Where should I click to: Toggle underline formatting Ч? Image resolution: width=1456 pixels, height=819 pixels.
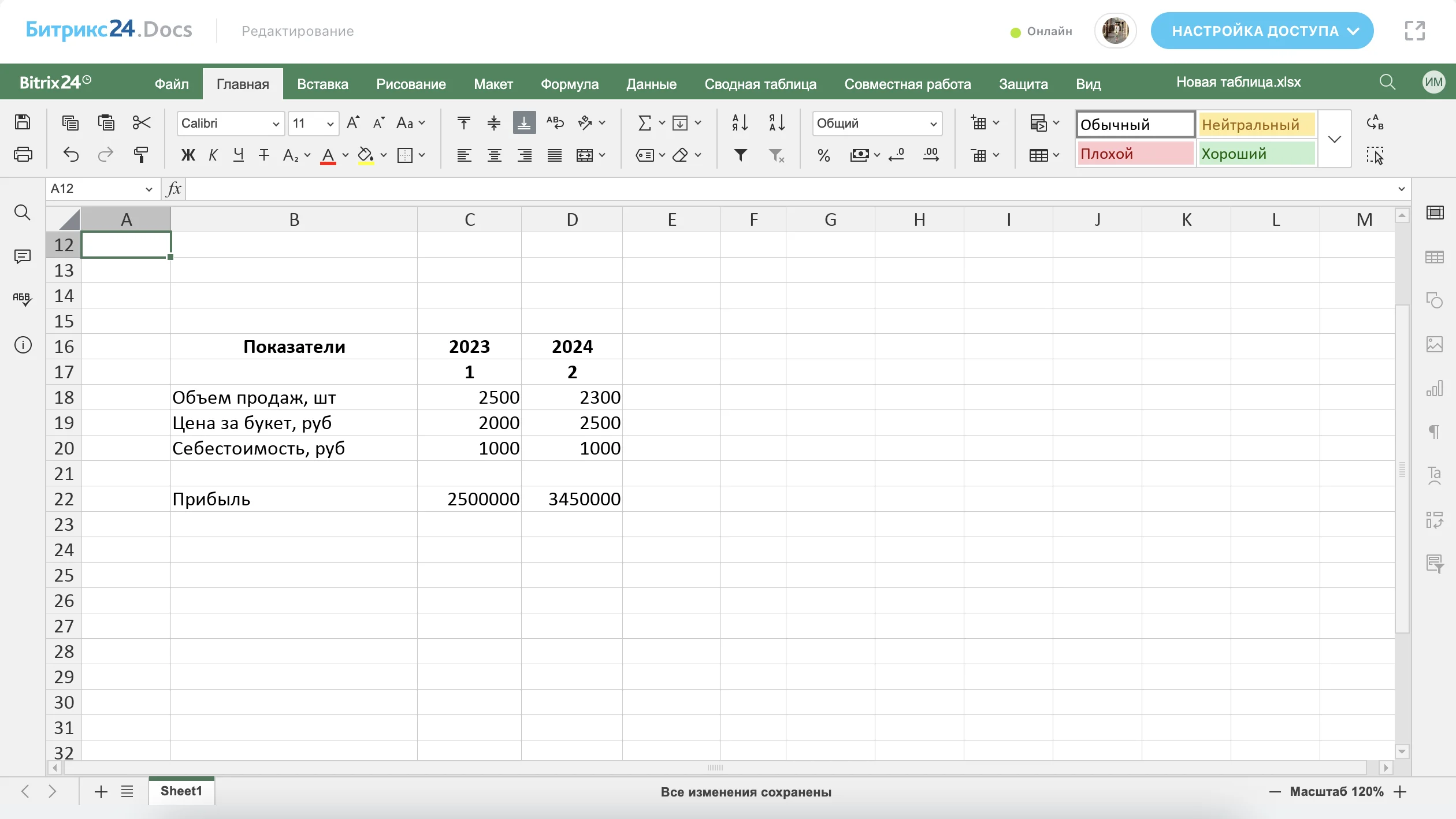point(238,155)
